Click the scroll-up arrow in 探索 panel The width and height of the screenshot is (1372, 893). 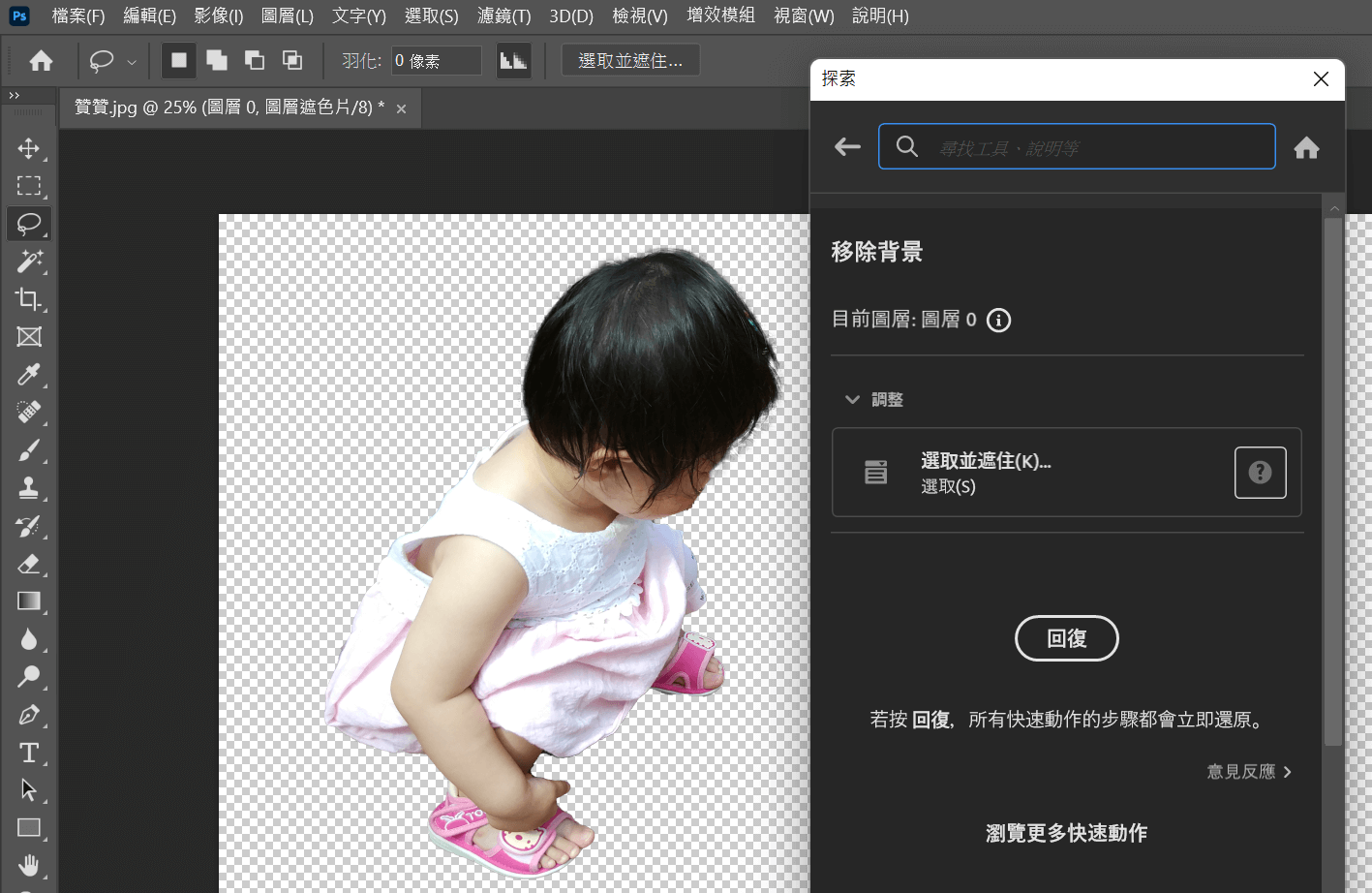[1334, 208]
